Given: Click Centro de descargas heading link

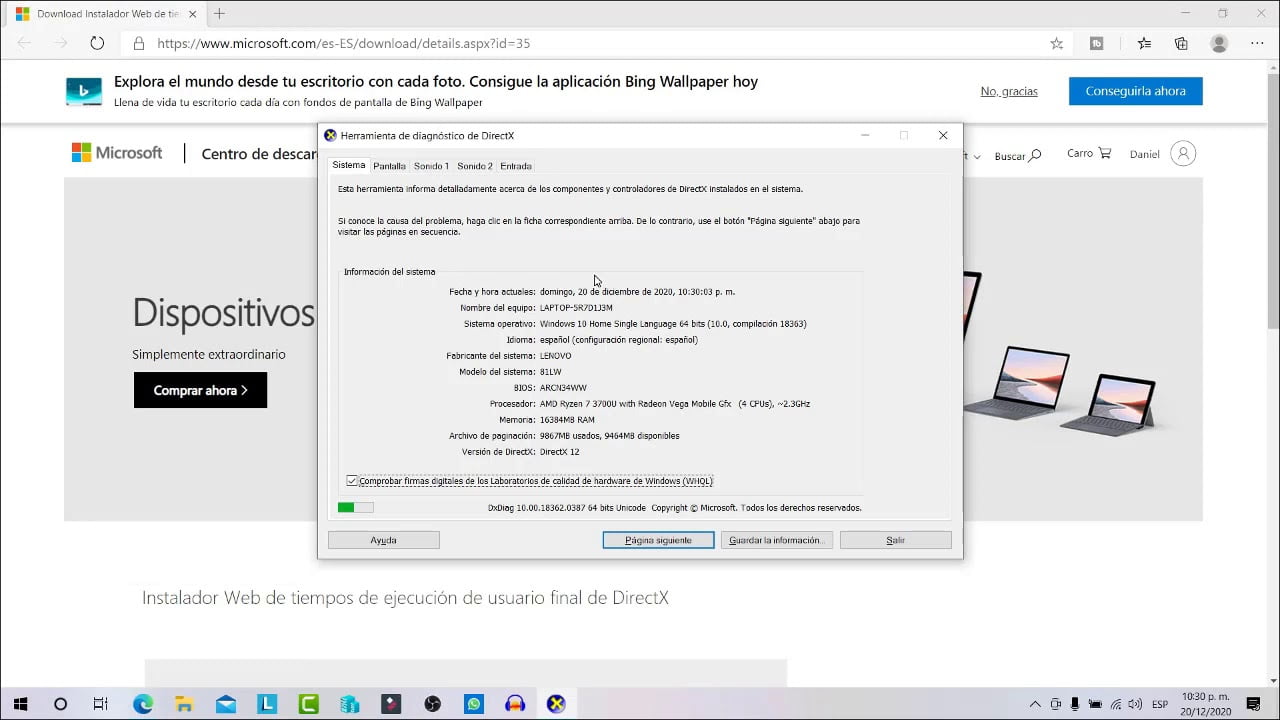Looking at the screenshot, I should pyautogui.click(x=259, y=154).
